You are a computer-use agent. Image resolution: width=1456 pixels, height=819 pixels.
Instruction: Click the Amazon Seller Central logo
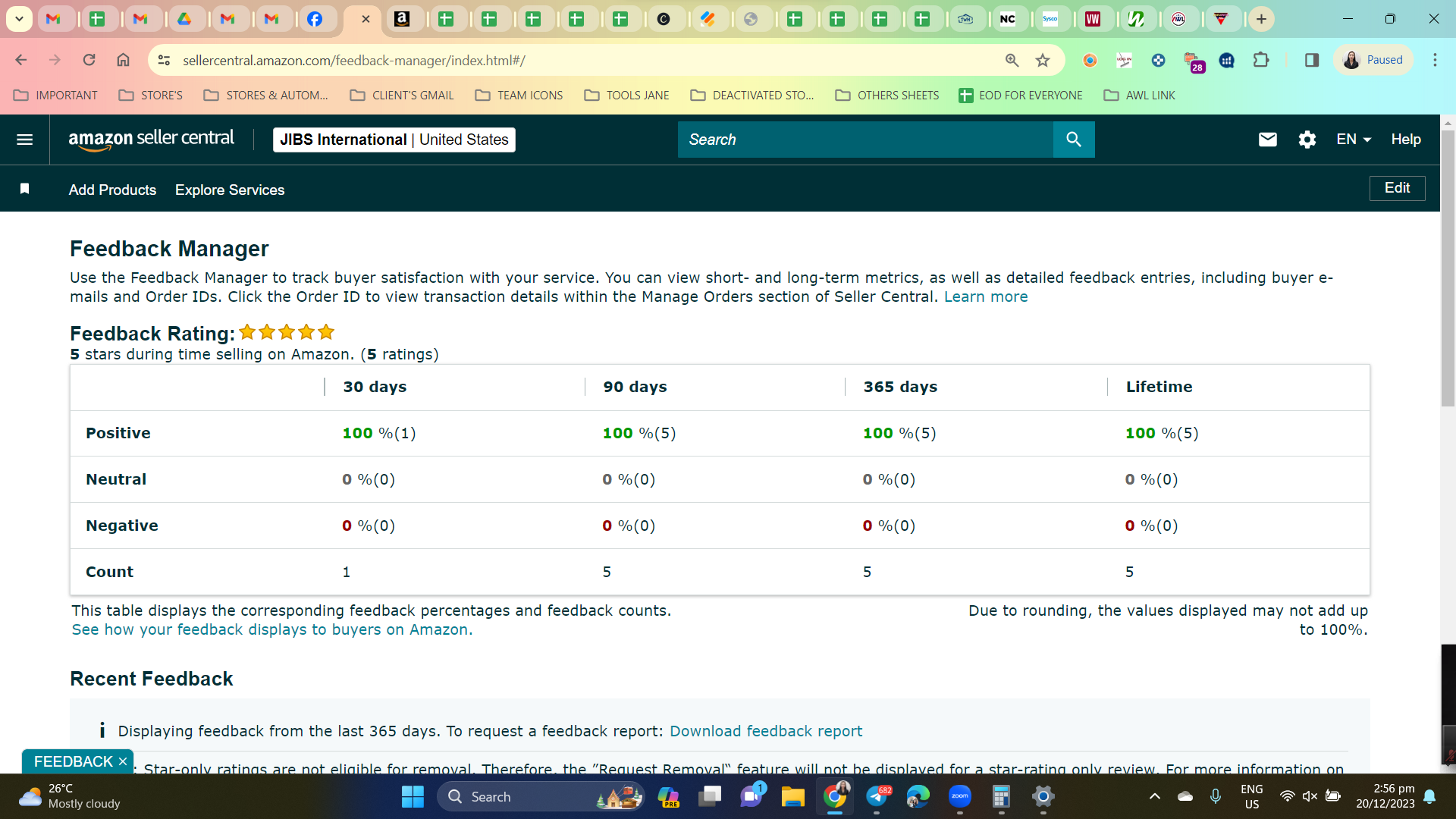(151, 140)
